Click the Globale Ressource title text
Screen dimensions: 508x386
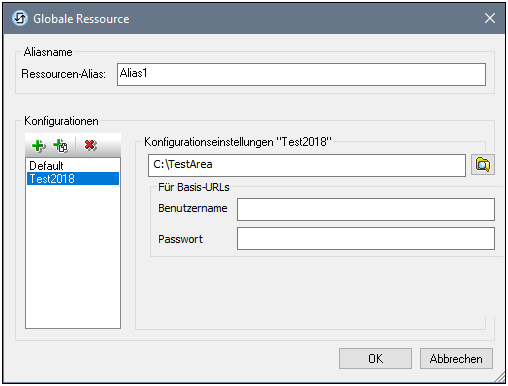[81, 19]
